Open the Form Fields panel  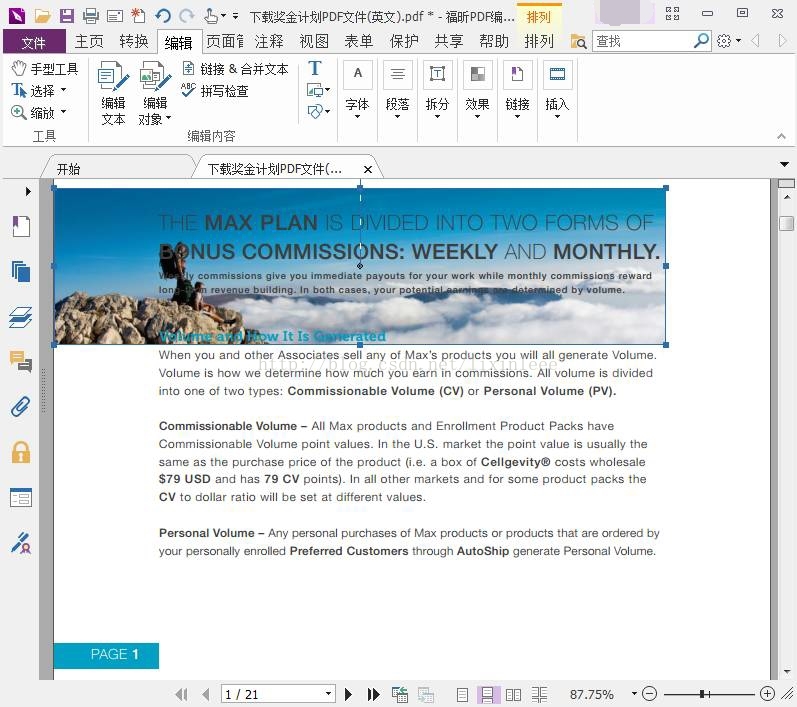point(21,497)
